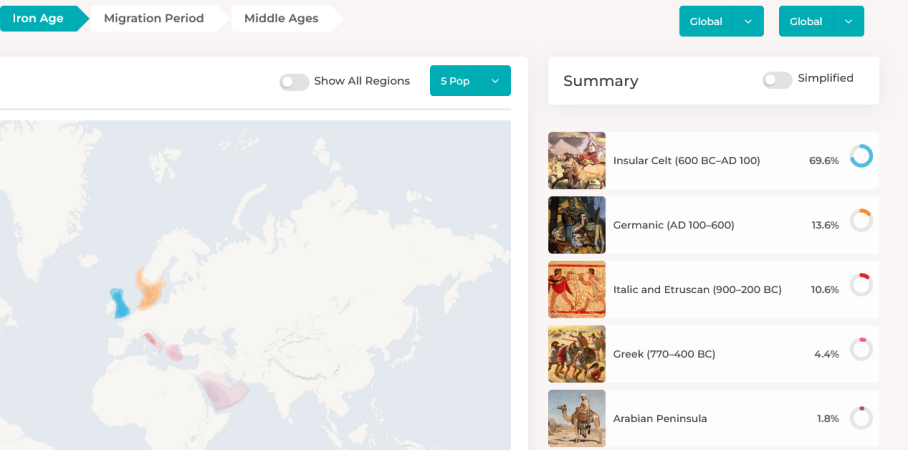This screenshot has height=450, width=908.
Task: Open the second Global dropdown arrow
Action: click(x=848, y=21)
